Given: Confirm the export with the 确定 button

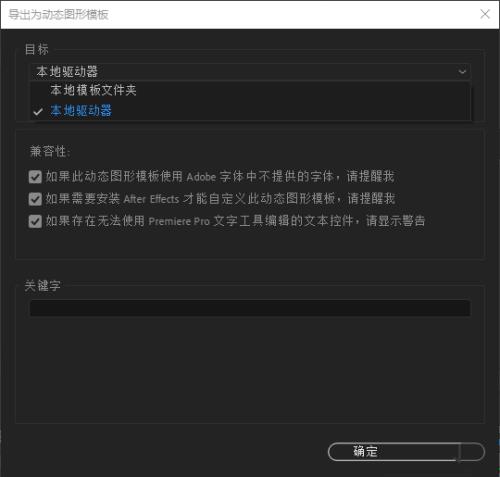Looking at the screenshot, I should (x=406, y=452).
